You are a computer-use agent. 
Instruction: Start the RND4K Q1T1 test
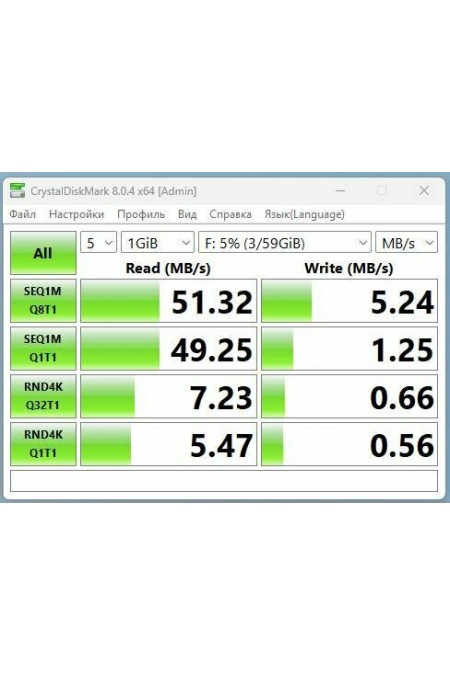pos(43,444)
